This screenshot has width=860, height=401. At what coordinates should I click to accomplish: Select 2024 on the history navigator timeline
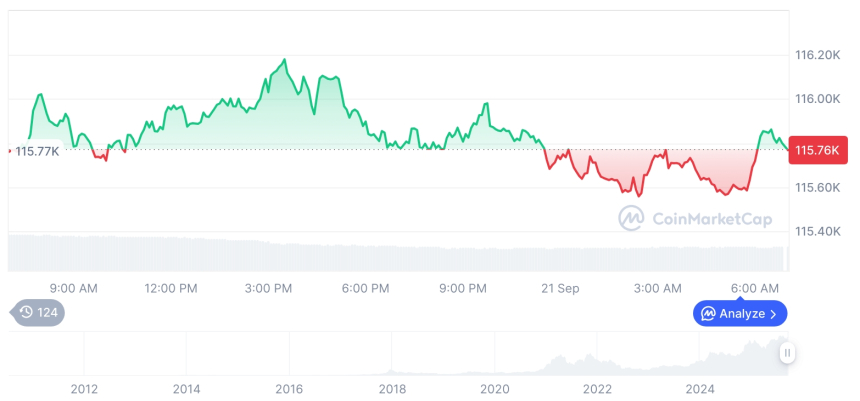pos(700,388)
